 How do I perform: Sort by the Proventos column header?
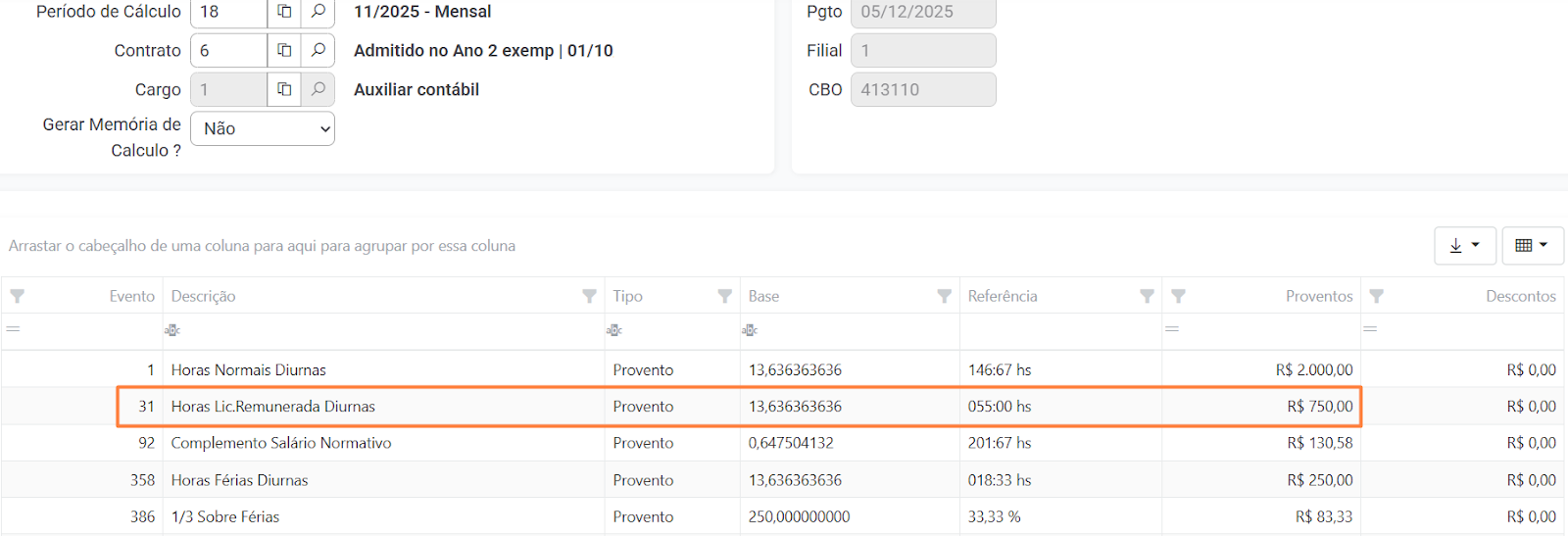click(x=1318, y=296)
